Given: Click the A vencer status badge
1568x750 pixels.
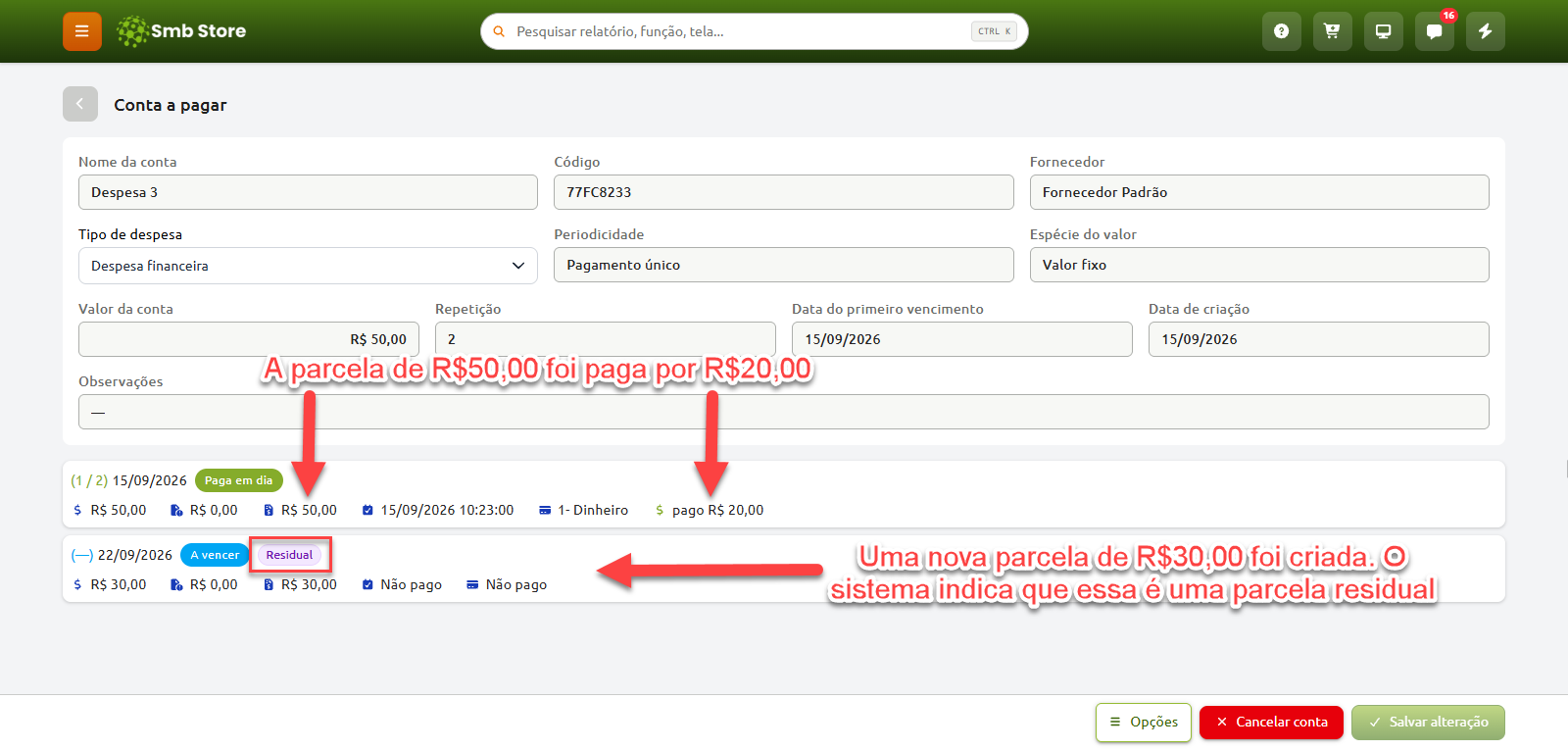Looking at the screenshot, I should pos(215,555).
